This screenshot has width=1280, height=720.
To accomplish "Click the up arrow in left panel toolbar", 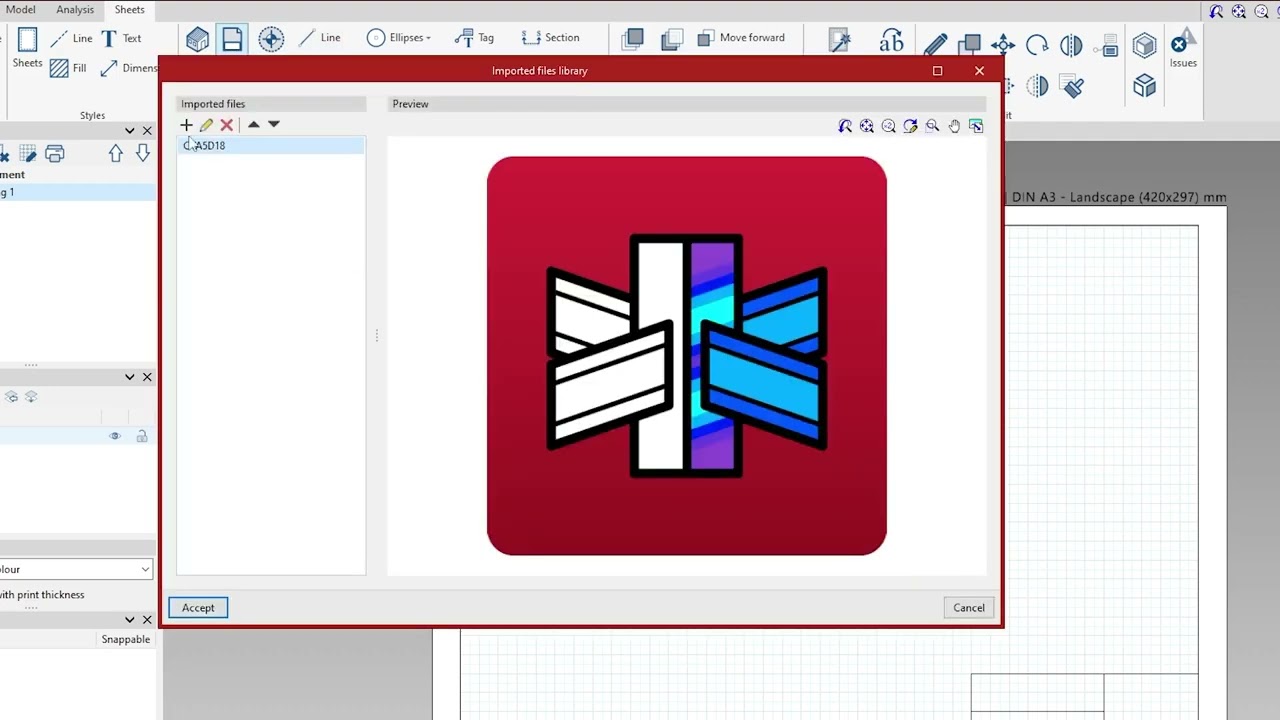I will point(116,153).
